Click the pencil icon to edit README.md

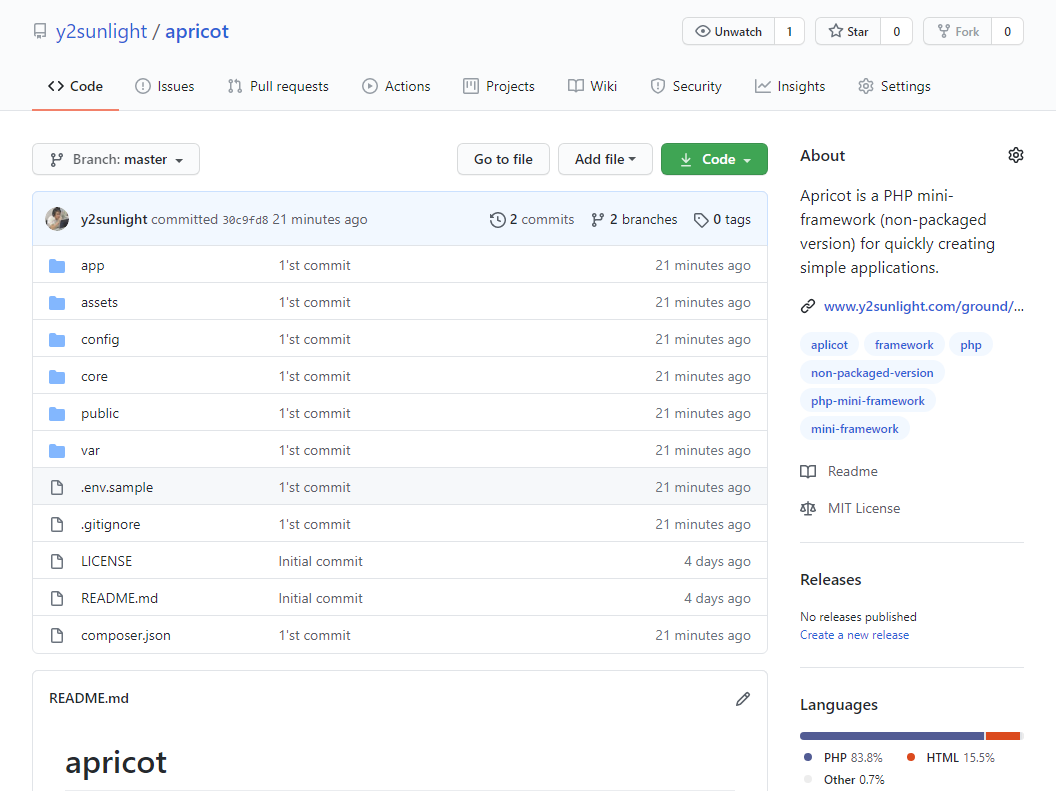click(x=742, y=699)
